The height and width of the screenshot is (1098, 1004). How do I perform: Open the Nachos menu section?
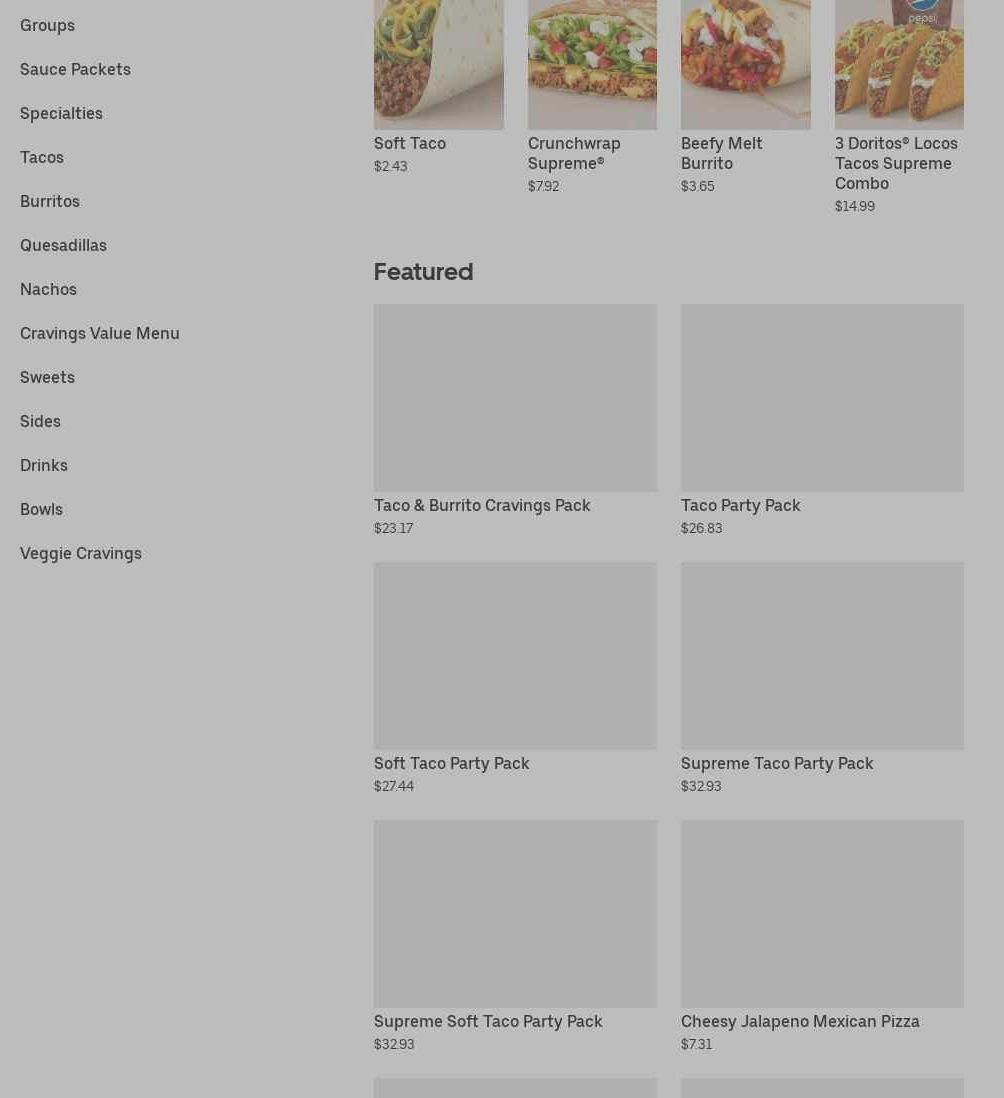(x=48, y=289)
